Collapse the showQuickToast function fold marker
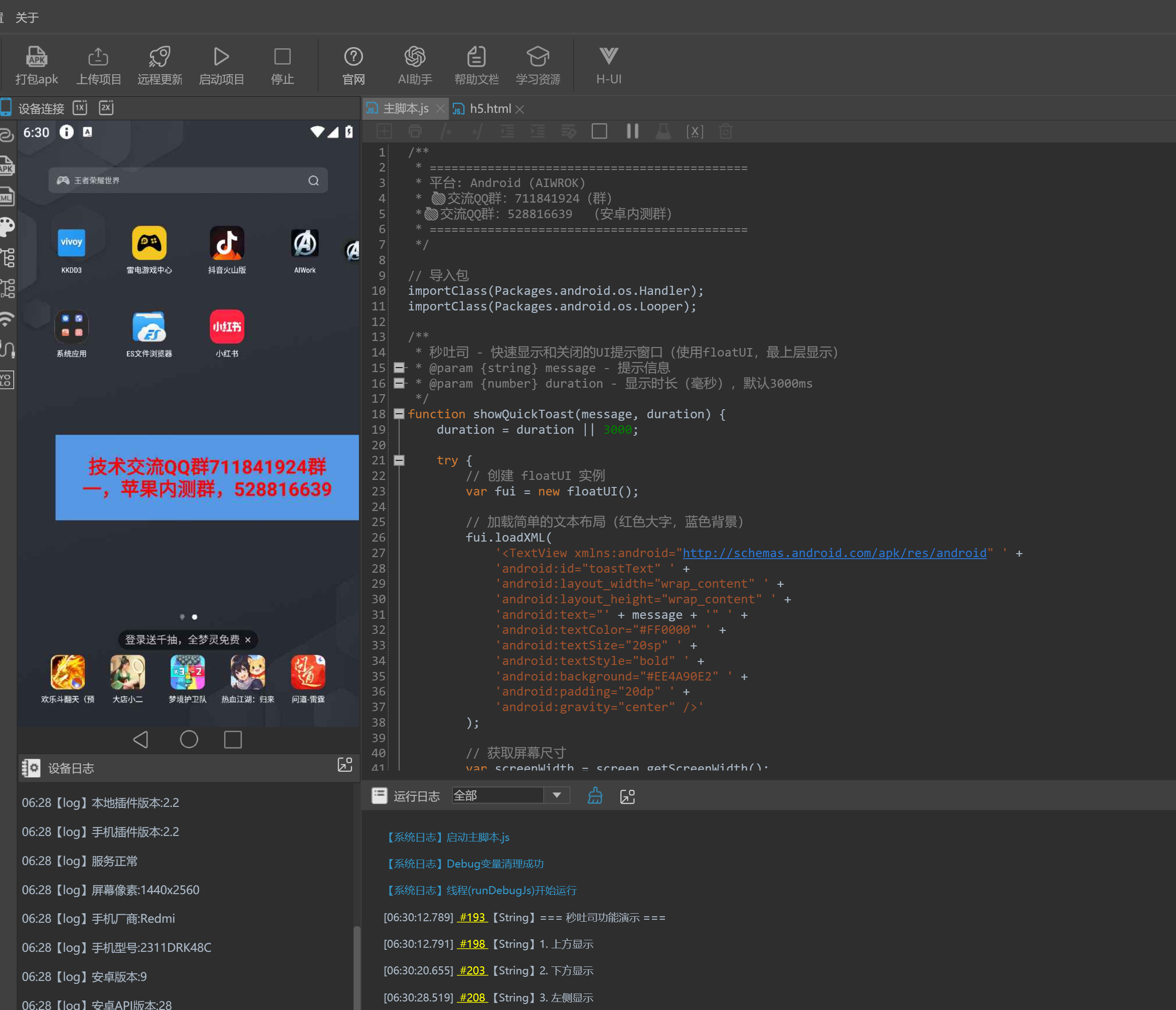Image resolution: width=1176 pixels, height=1010 pixels. (x=399, y=414)
